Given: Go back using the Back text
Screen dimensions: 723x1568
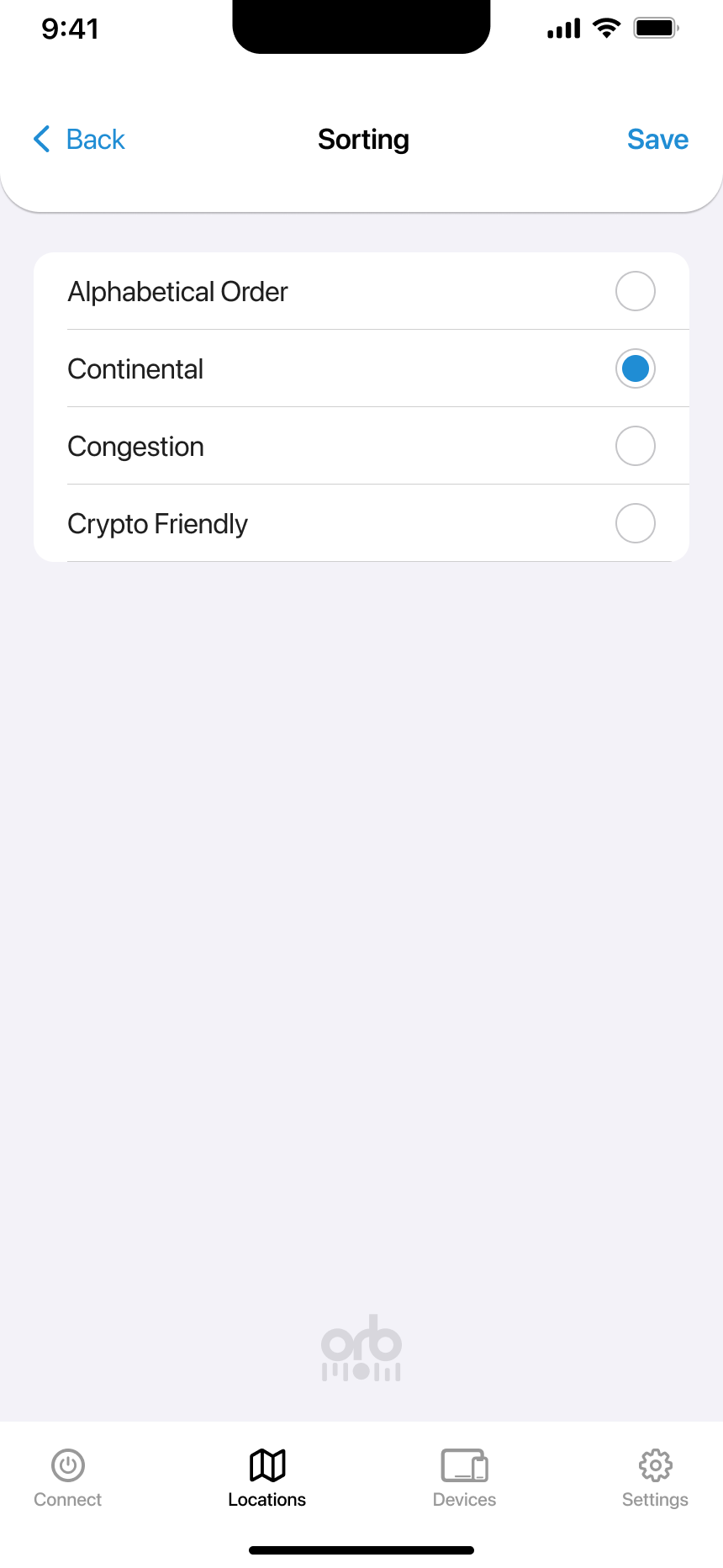Looking at the screenshot, I should [96, 140].
